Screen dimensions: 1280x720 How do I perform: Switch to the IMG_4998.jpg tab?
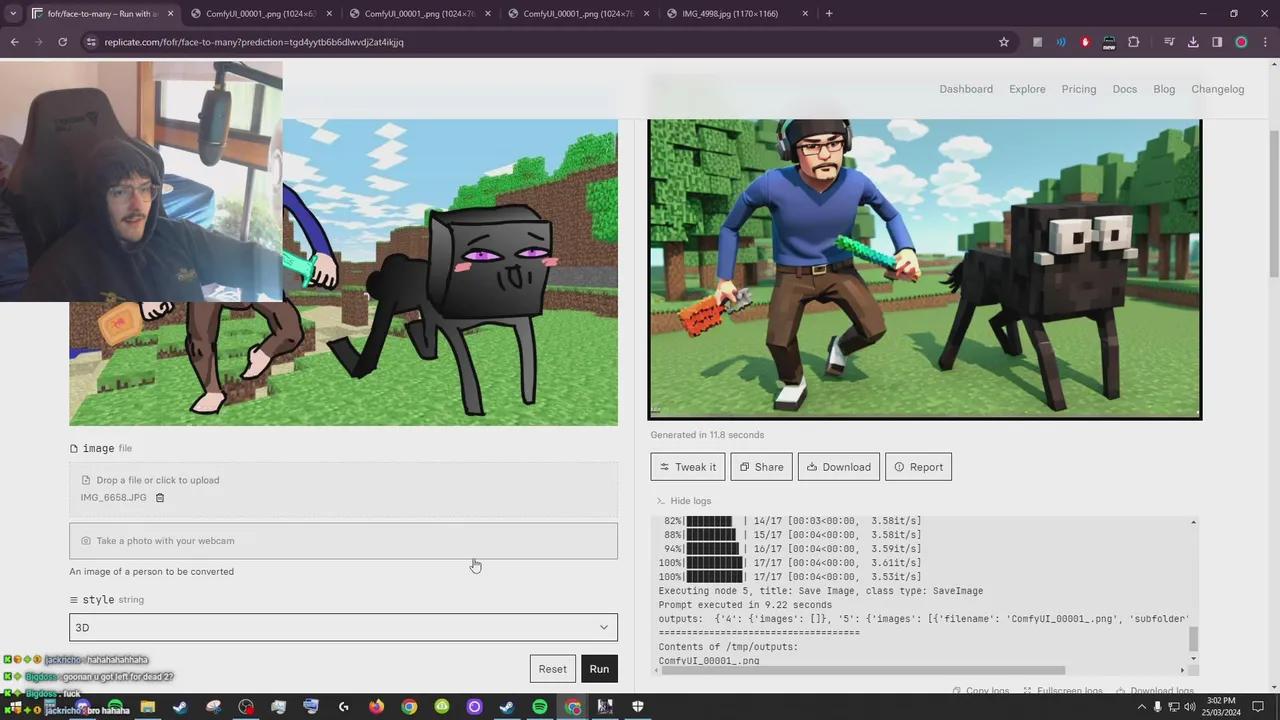(730, 14)
